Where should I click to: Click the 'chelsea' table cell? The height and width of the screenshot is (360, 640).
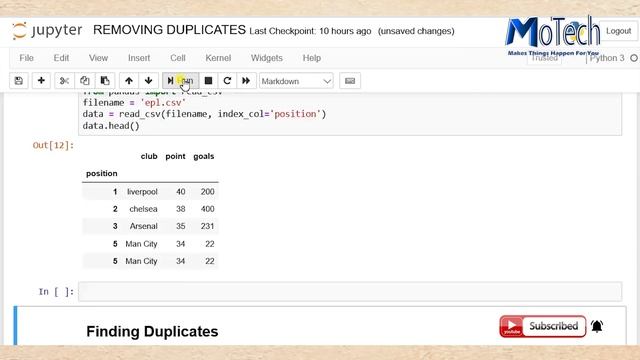pos(143,209)
